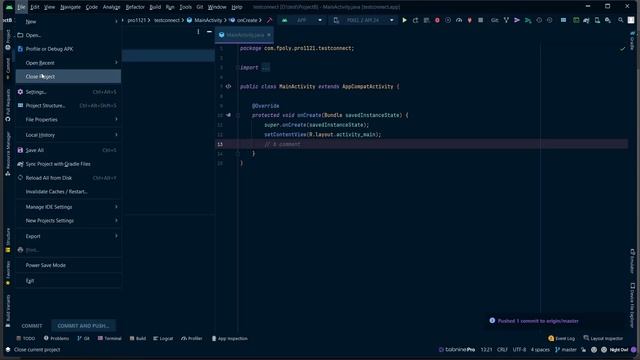Open the Layout Inspector
640x360 pixels.
(603, 338)
